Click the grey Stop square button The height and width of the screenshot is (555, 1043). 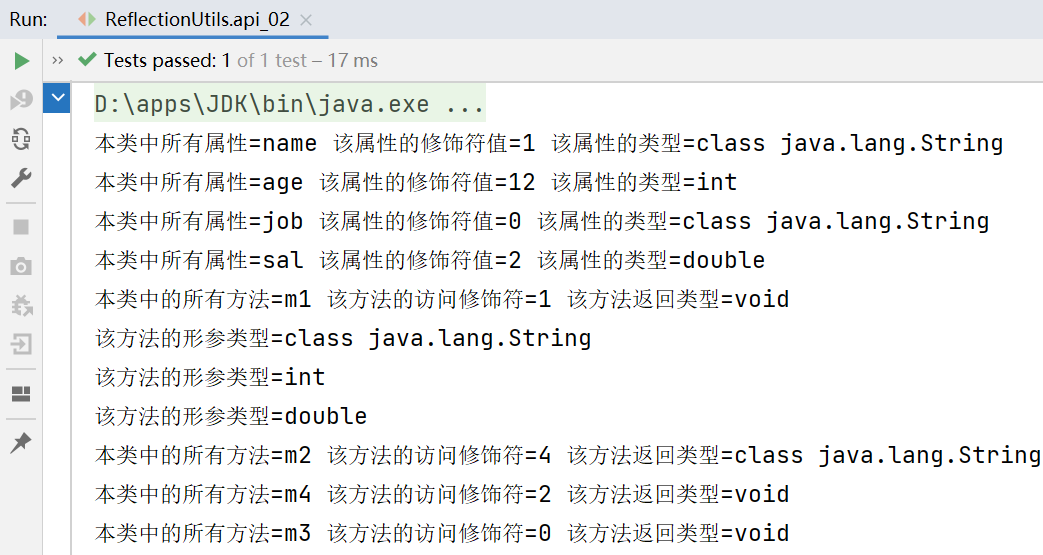tap(21, 227)
